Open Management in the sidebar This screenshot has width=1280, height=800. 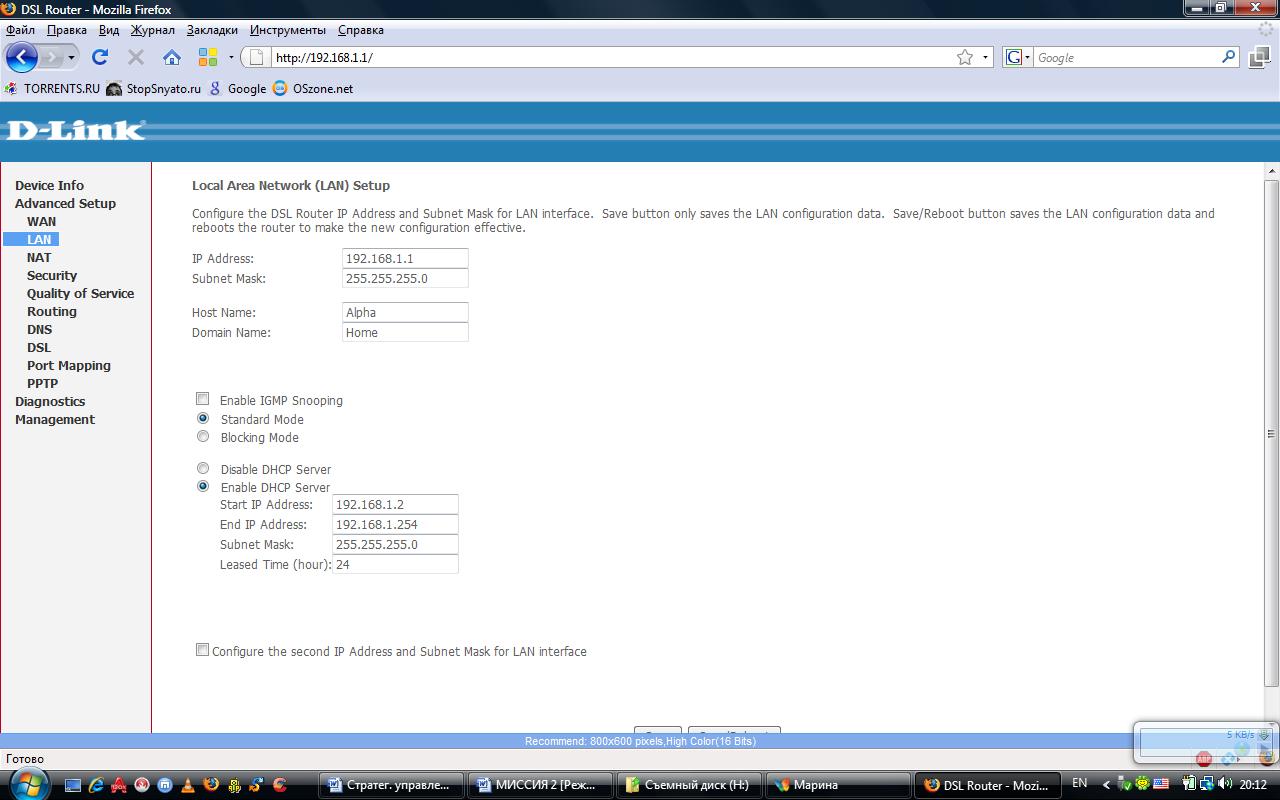coord(55,419)
